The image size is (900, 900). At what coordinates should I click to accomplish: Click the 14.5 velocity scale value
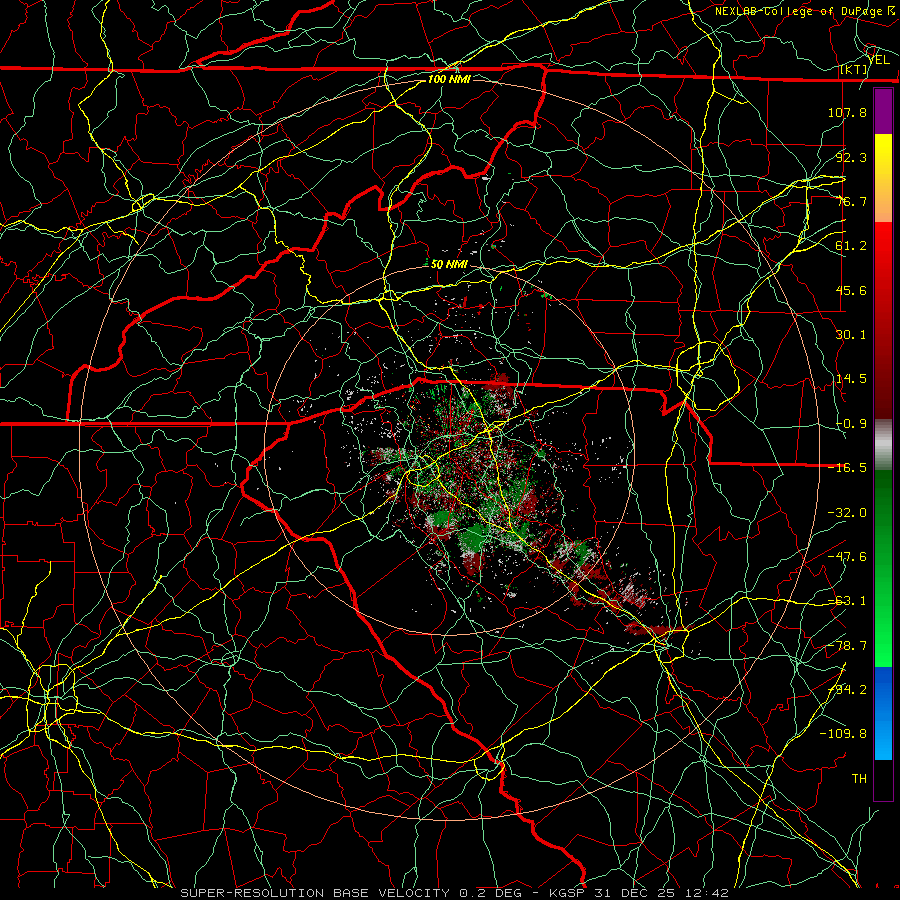click(851, 379)
